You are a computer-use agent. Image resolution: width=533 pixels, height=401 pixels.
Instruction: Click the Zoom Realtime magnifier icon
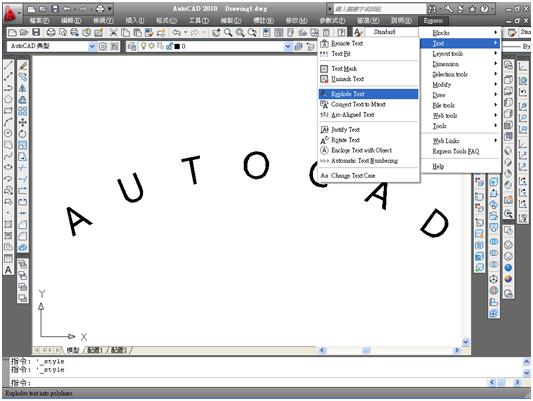[228, 33]
